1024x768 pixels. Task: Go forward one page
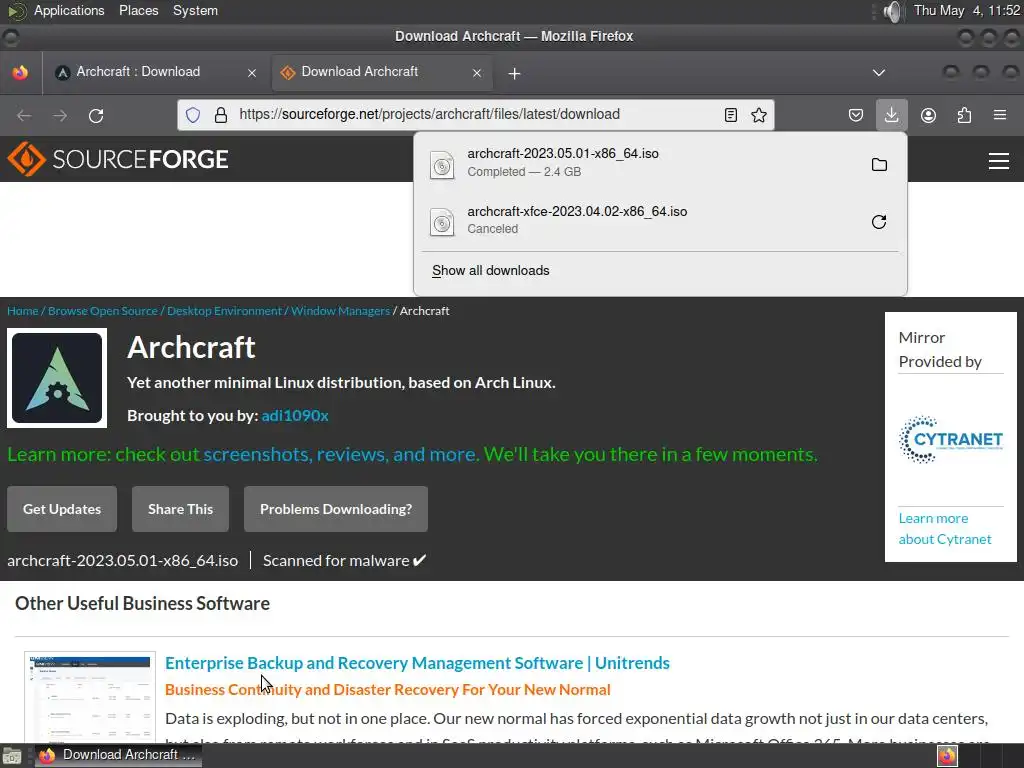(60, 116)
